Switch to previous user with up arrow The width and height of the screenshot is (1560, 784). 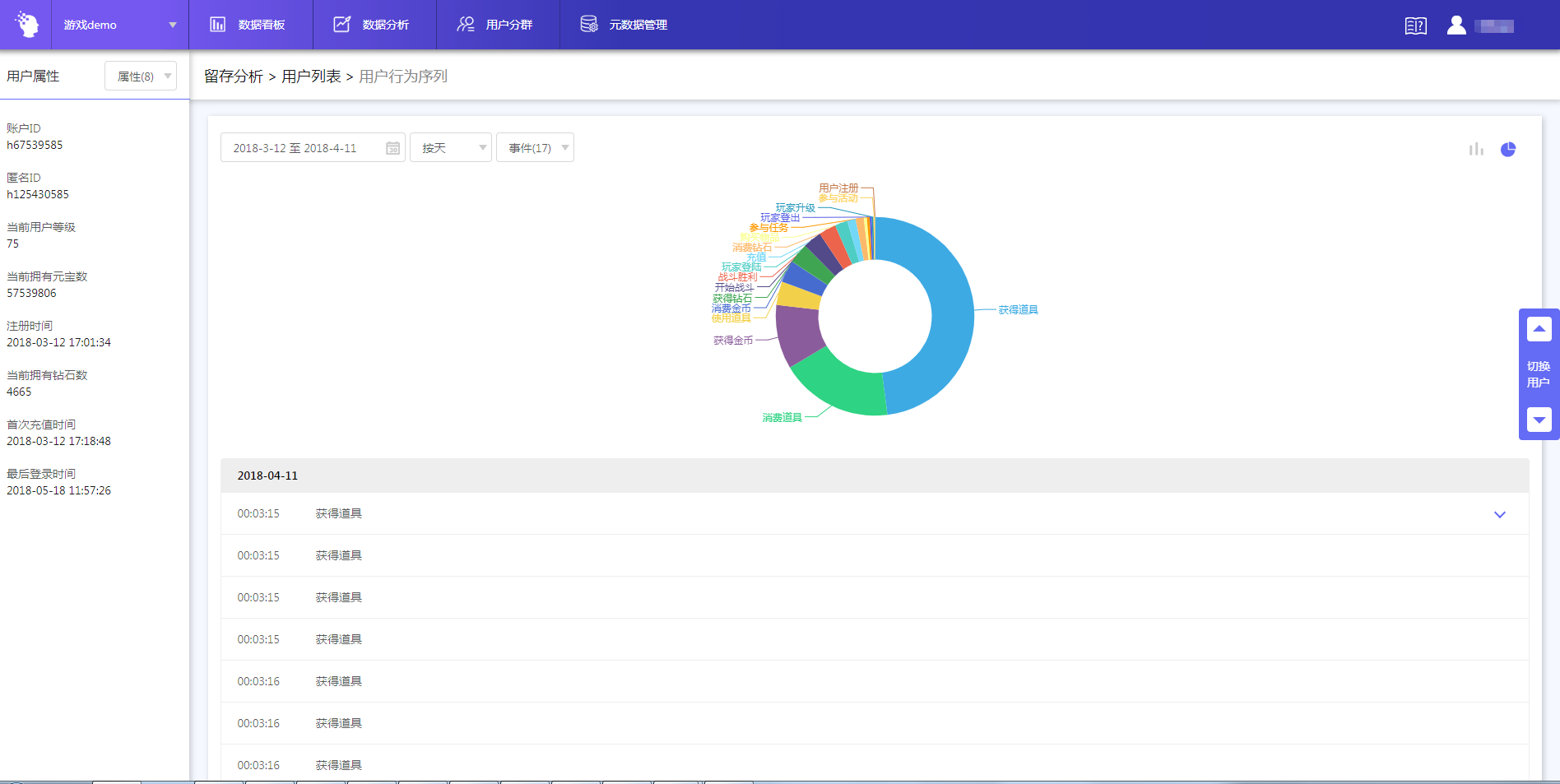click(1539, 329)
